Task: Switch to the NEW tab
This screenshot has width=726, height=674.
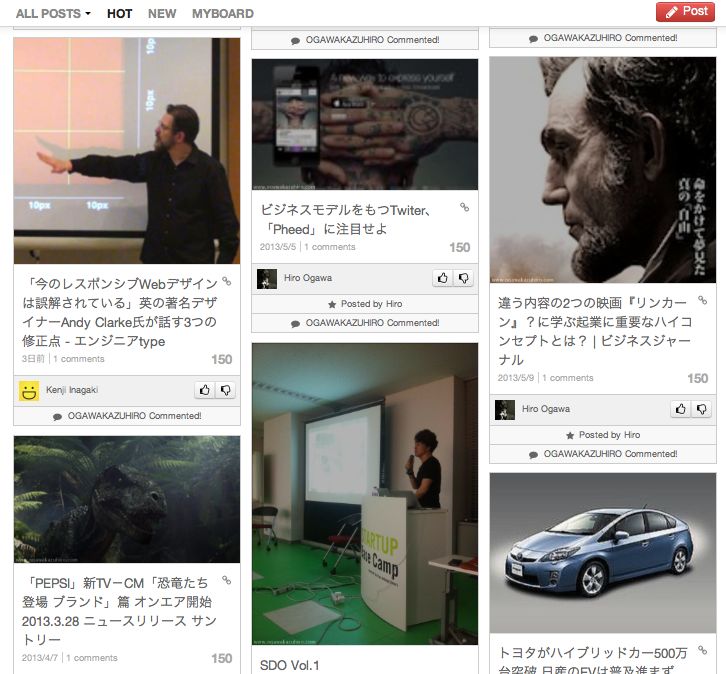Action: pos(162,13)
